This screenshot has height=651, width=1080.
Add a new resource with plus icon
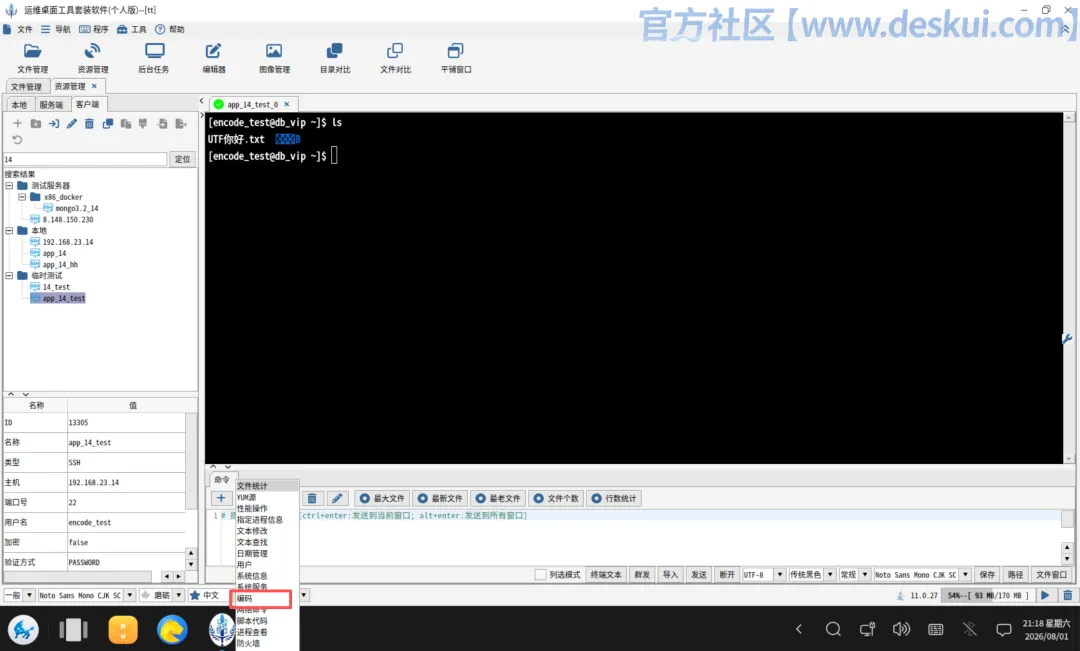tap(17, 123)
